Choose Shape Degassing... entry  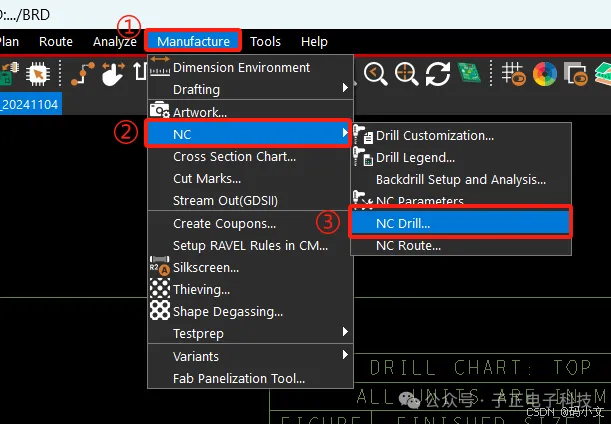coord(250,311)
